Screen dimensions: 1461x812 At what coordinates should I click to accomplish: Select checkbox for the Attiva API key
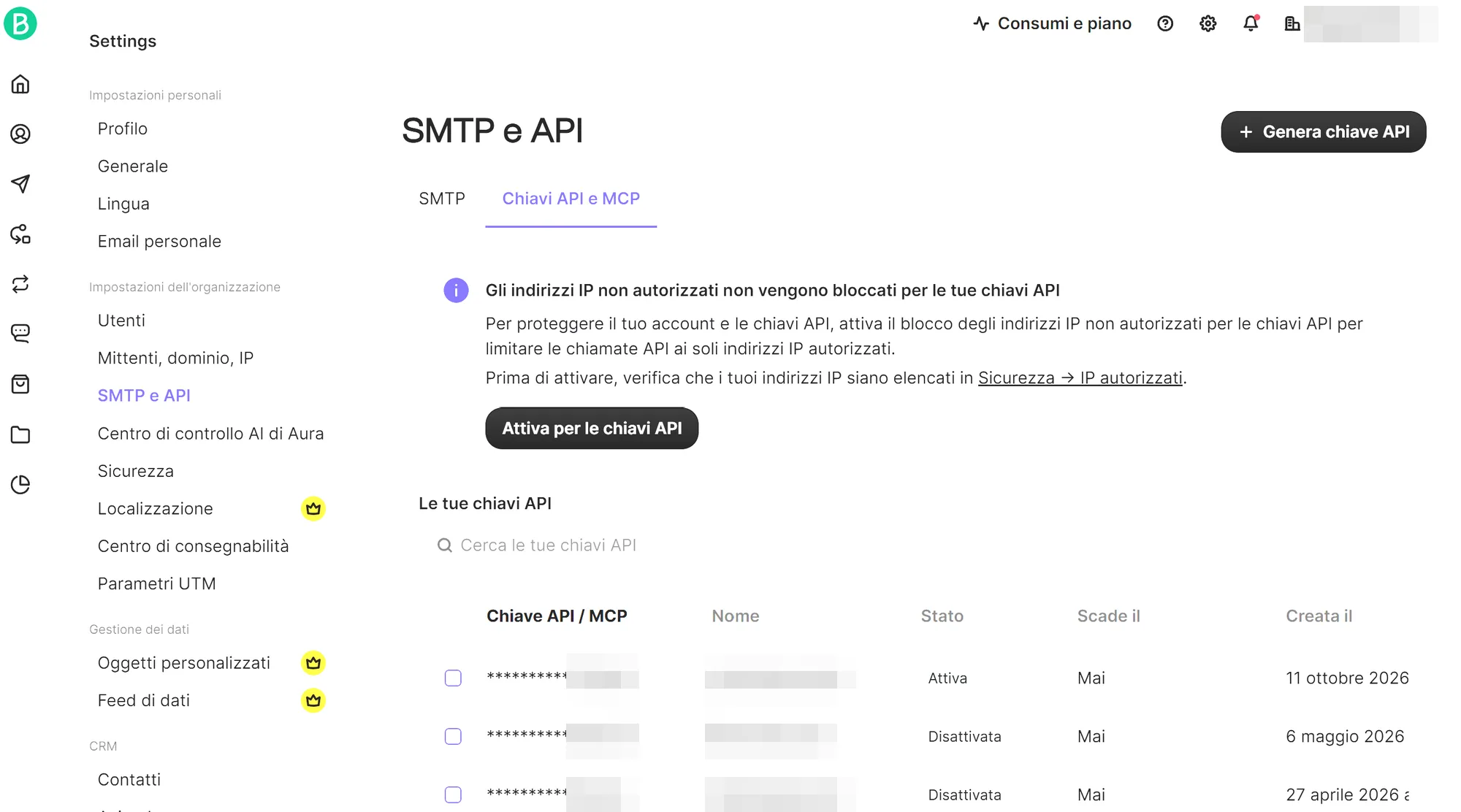[453, 678]
